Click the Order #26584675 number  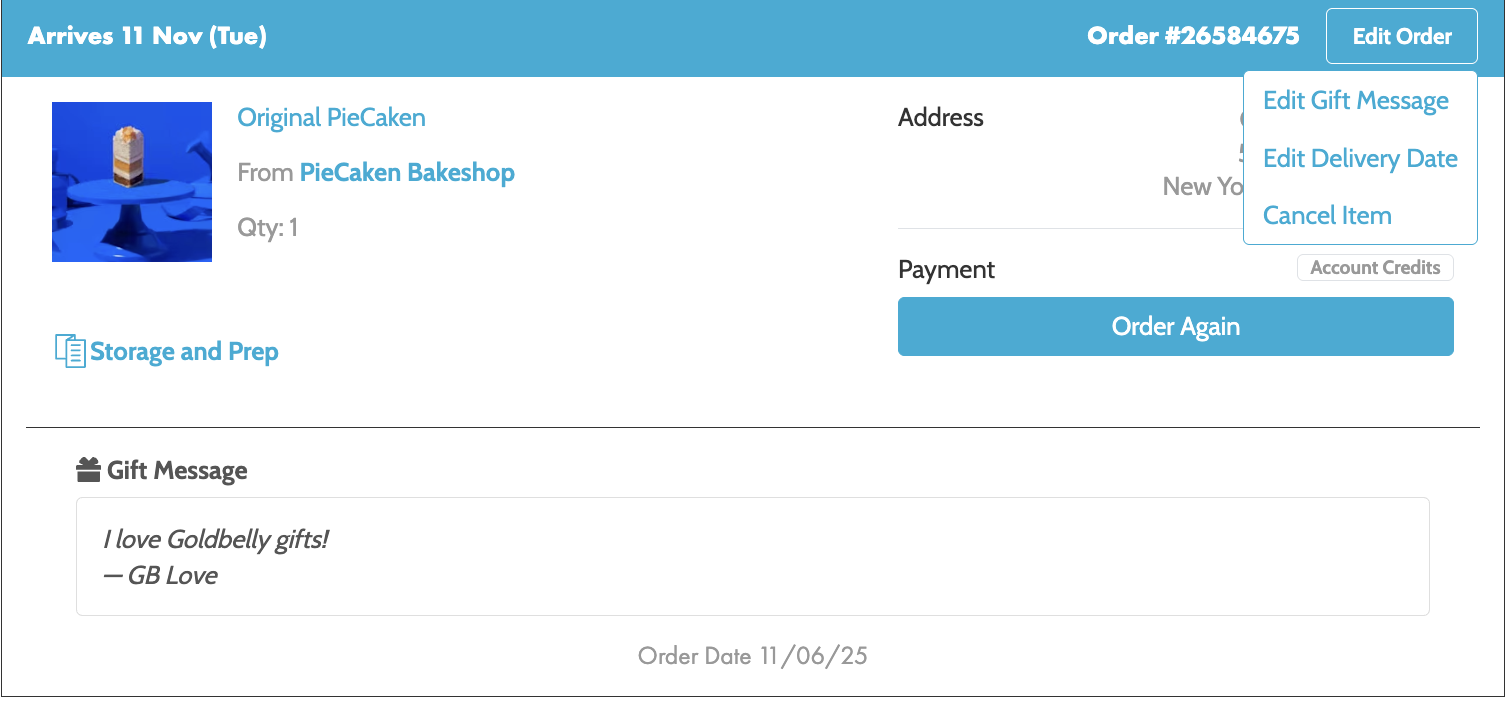click(1193, 37)
